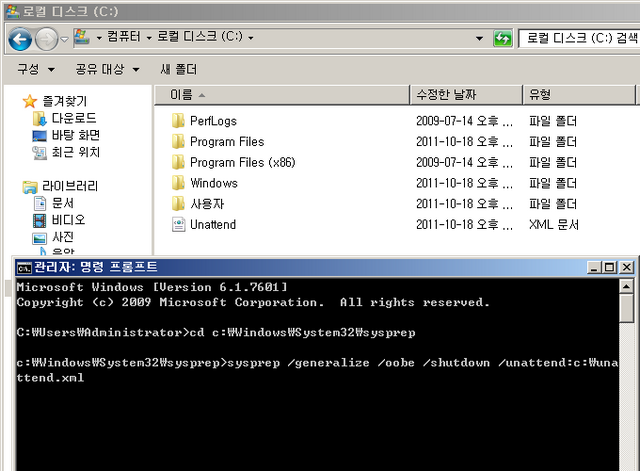Screen dimensions: 640x471
Task: Sort by 유형 column header
Action: click(579, 95)
